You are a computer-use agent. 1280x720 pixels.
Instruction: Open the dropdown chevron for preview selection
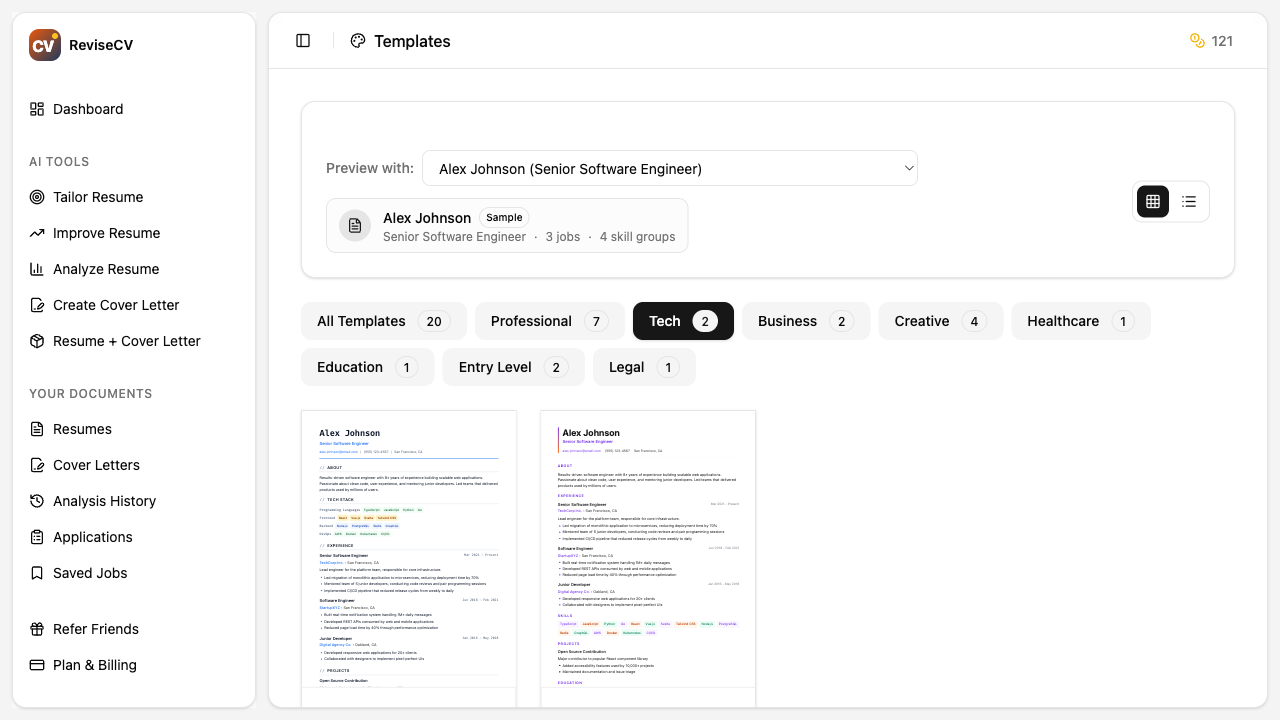click(x=908, y=168)
